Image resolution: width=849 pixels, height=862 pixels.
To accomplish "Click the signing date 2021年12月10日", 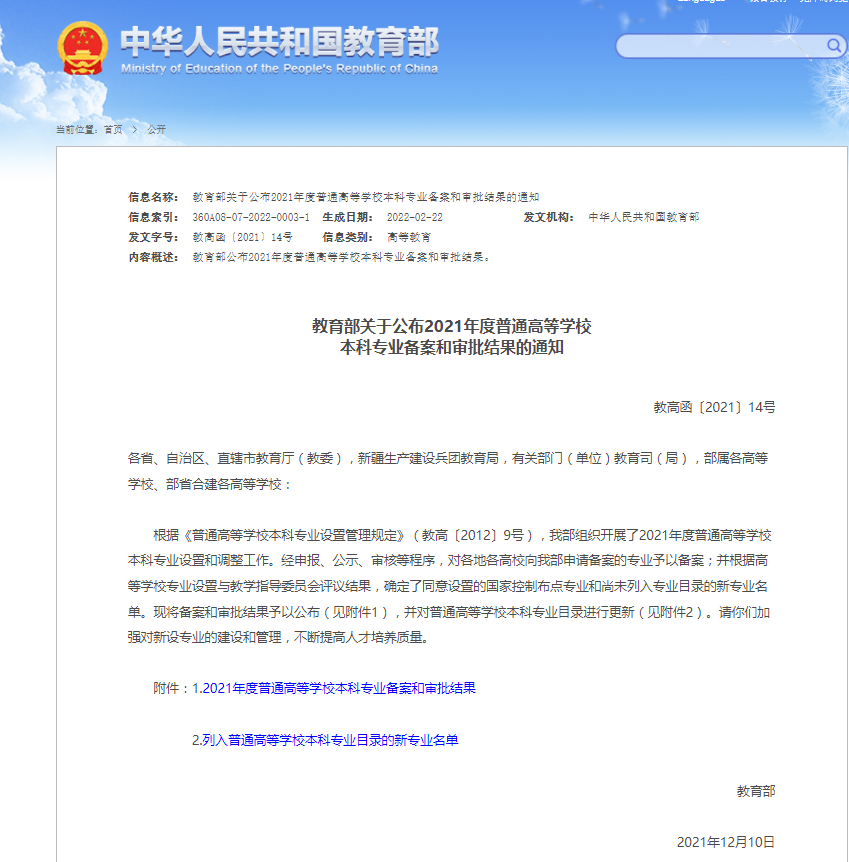I will point(725,841).
